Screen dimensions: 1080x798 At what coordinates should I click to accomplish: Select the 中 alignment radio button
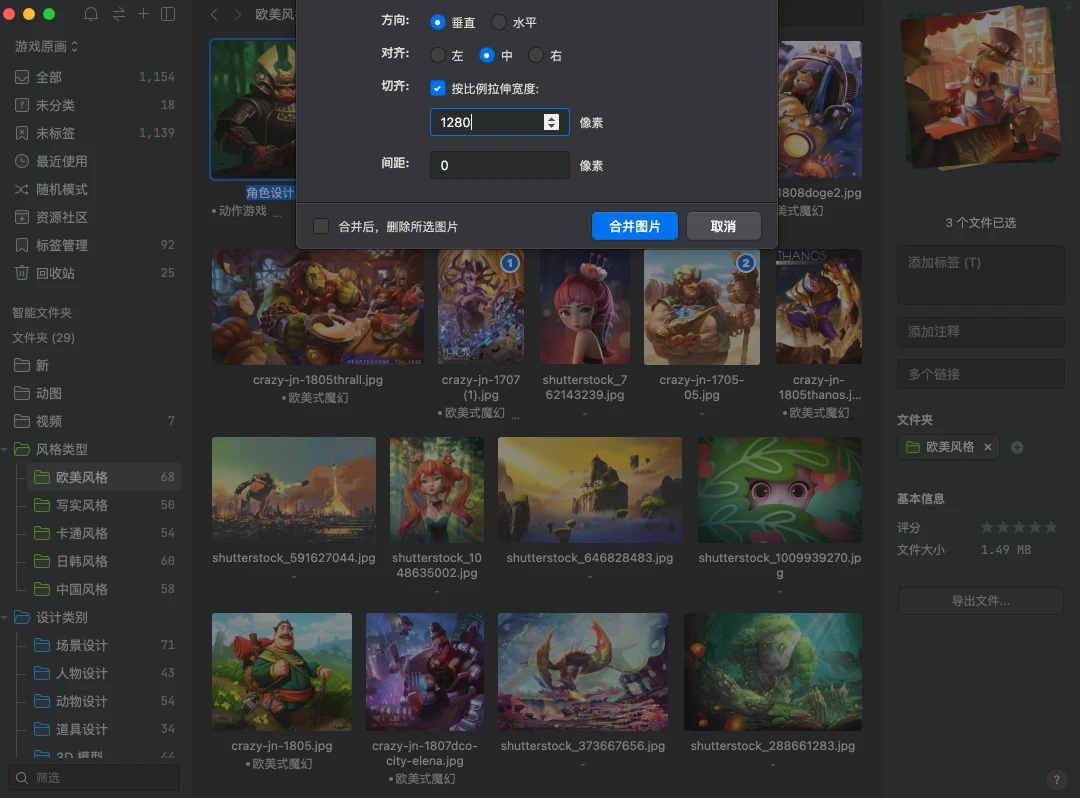click(487, 55)
